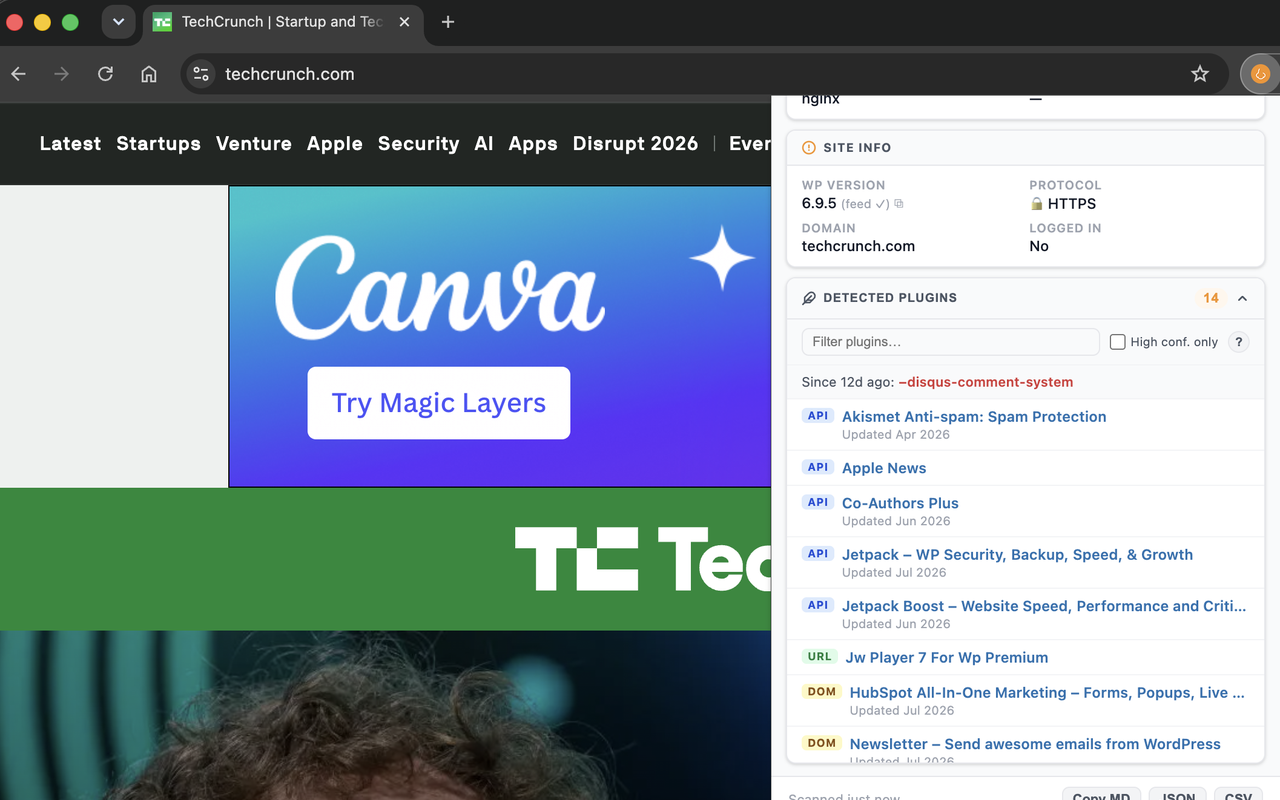The image size is (1280, 800).
Task: Click the Site Info warning icon
Action: [x=809, y=148]
